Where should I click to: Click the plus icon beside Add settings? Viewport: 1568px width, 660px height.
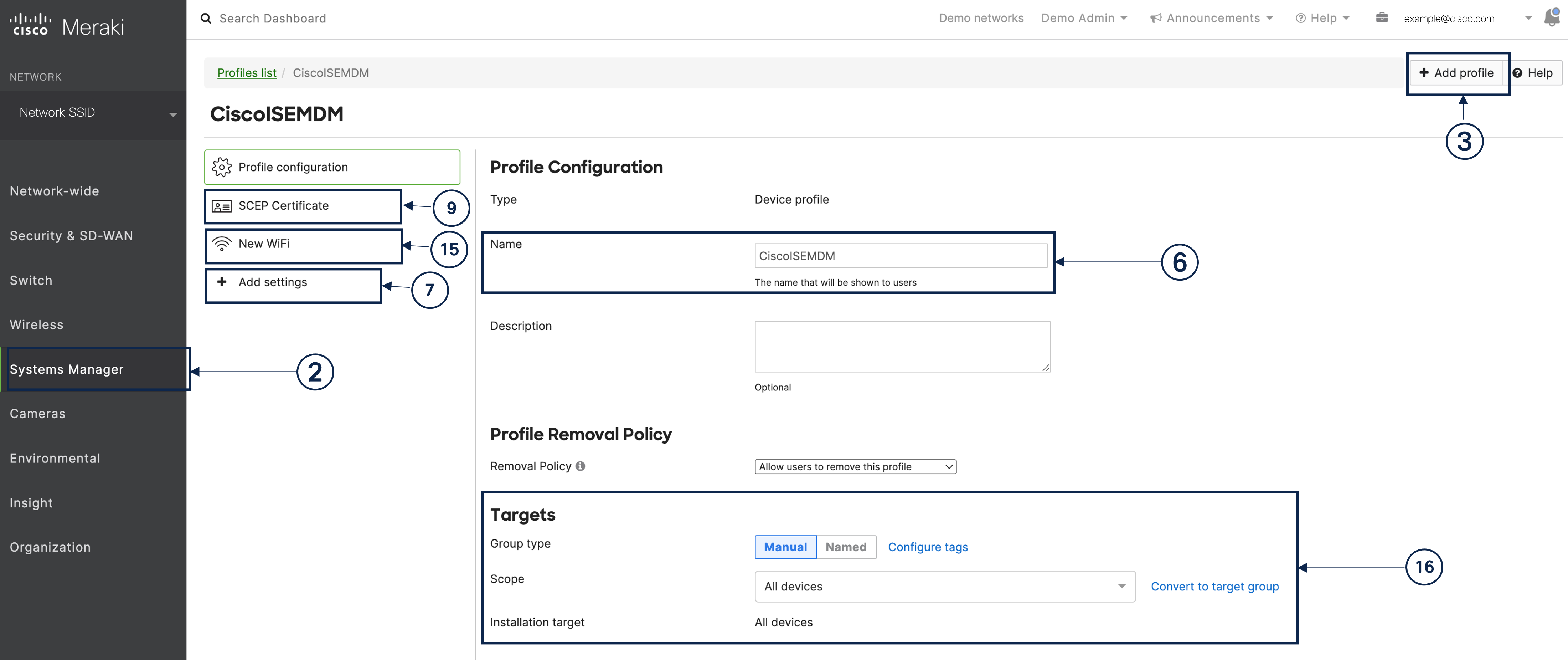222,282
